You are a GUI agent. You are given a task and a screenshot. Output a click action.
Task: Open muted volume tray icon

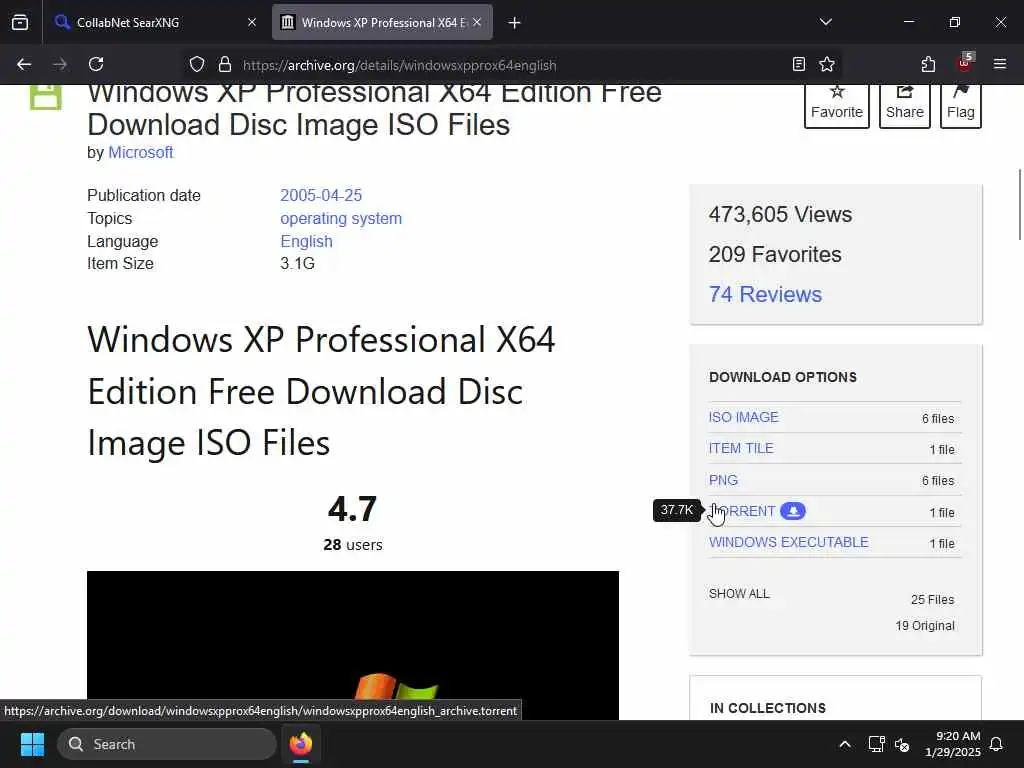pyautogui.click(x=902, y=744)
